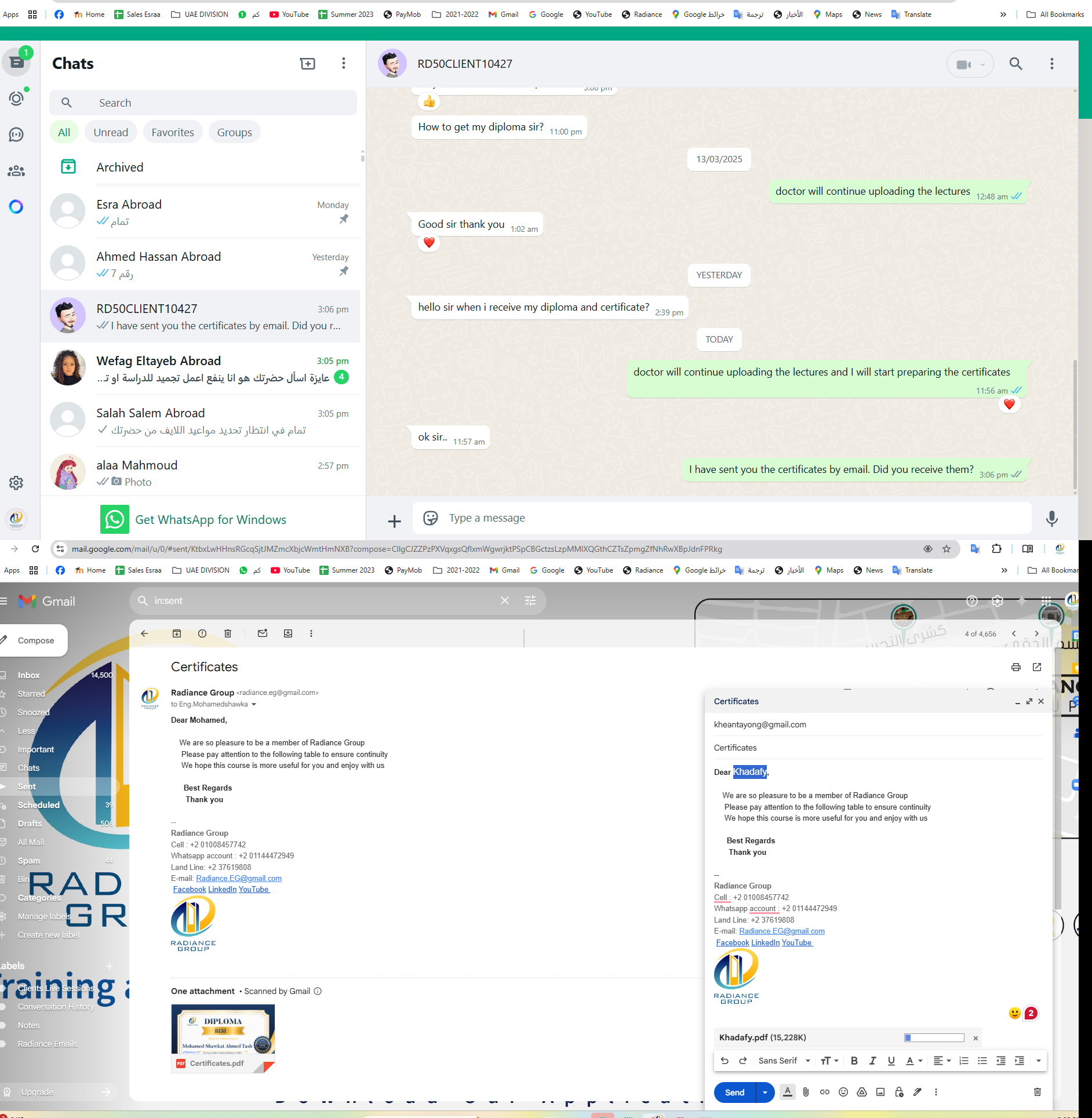The height and width of the screenshot is (1118, 1092).
Task: Open video call dropdown in WhatsApp header
Action: point(982,64)
